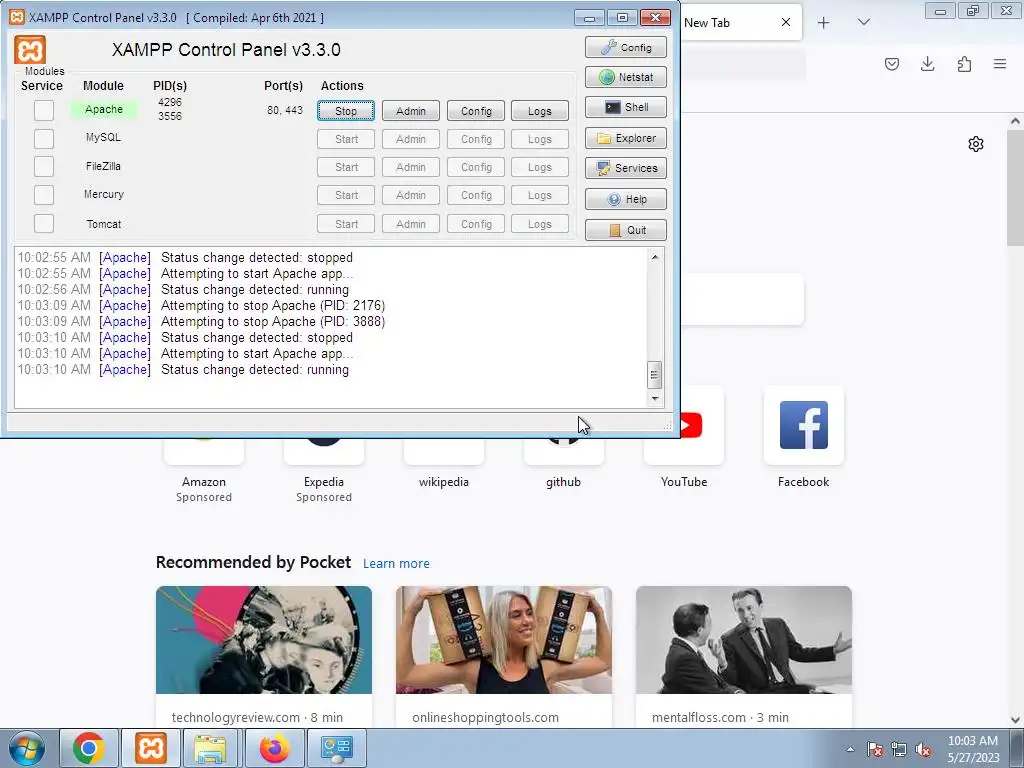Open the mentalfloss.com article thumbnail
Viewport: 1024px width, 768px height.
click(x=744, y=640)
